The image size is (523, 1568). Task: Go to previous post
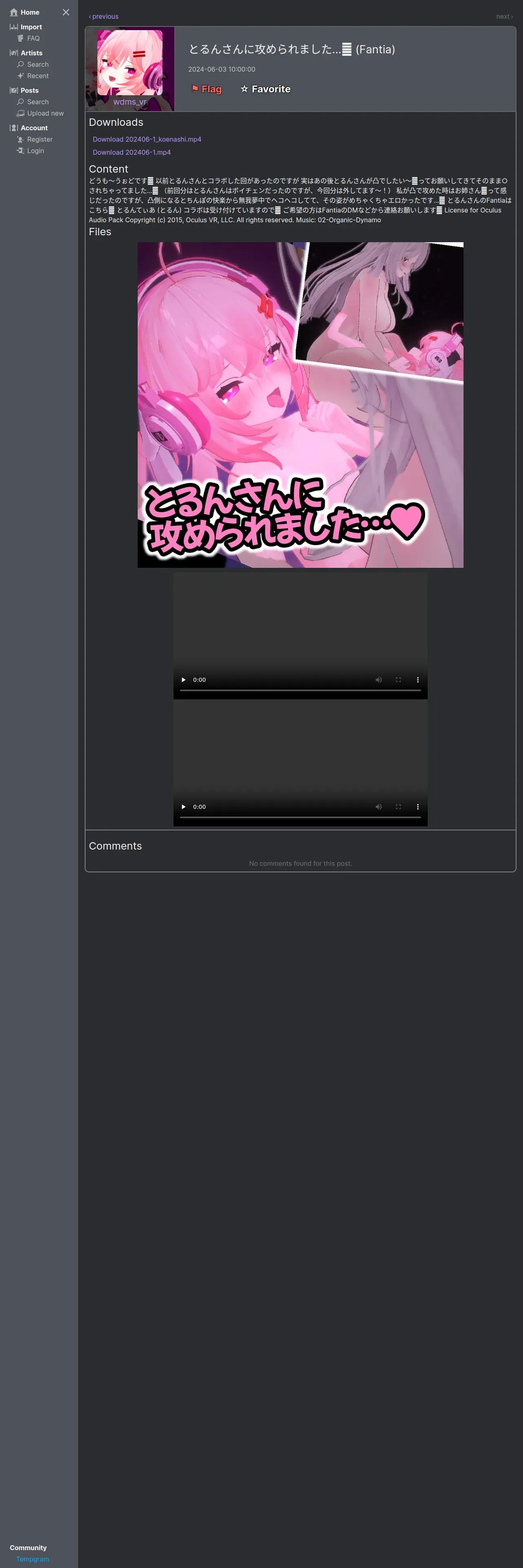[x=103, y=16]
